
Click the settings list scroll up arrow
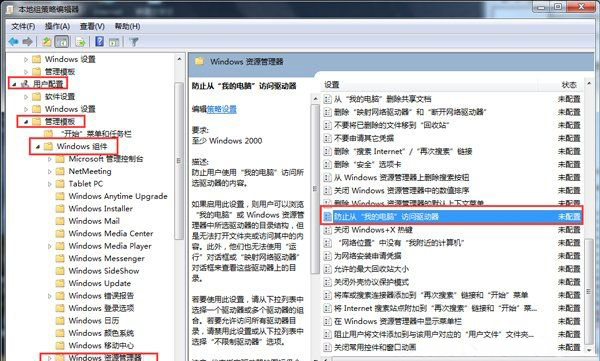click(589, 84)
